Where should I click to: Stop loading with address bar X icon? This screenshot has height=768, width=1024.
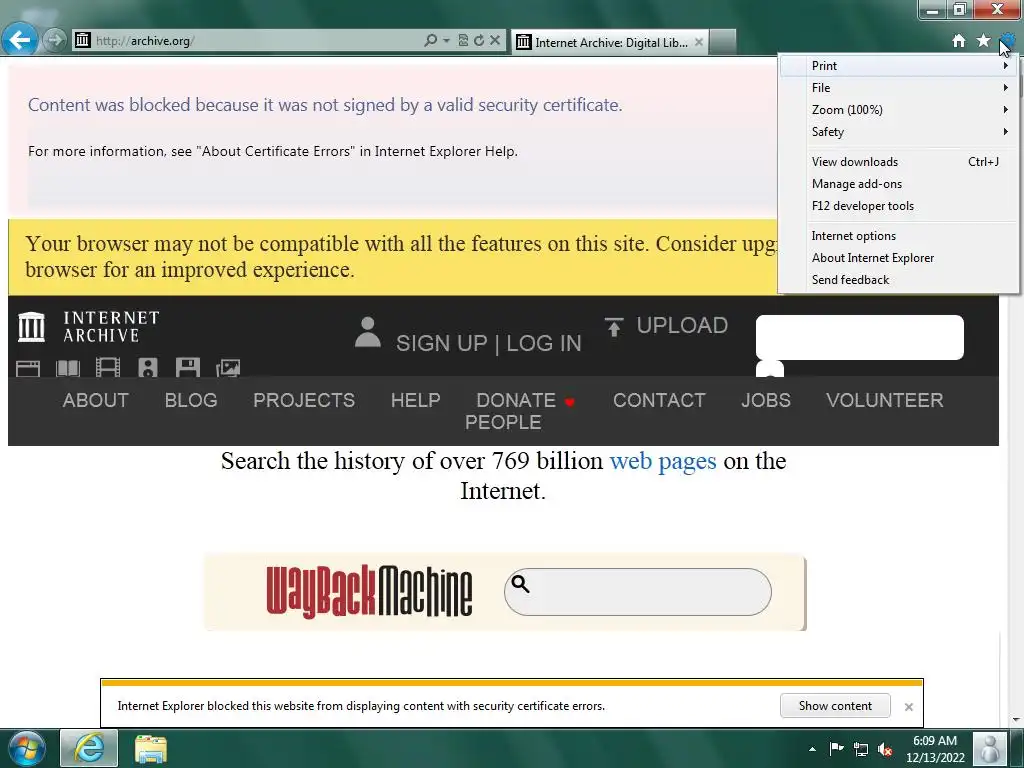coord(495,40)
